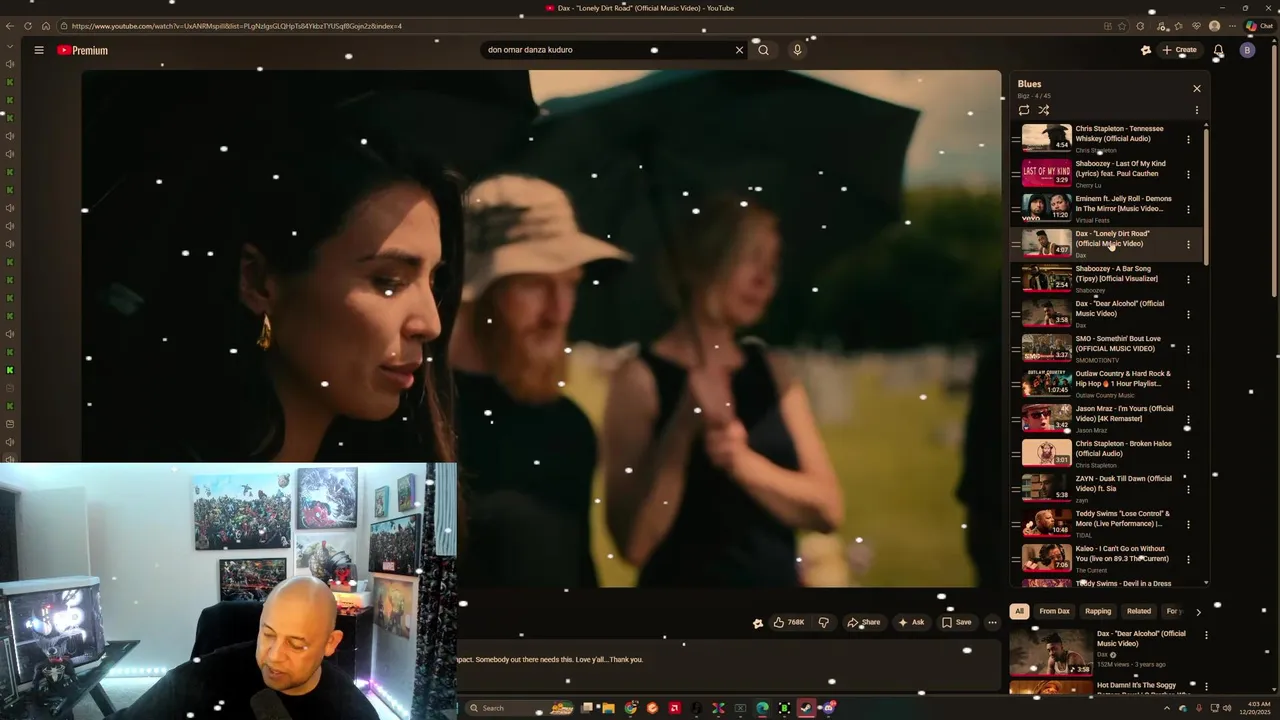Run search with magnifier button
The image size is (1280, 720).
pyautogui.click(x=764, y=50)
